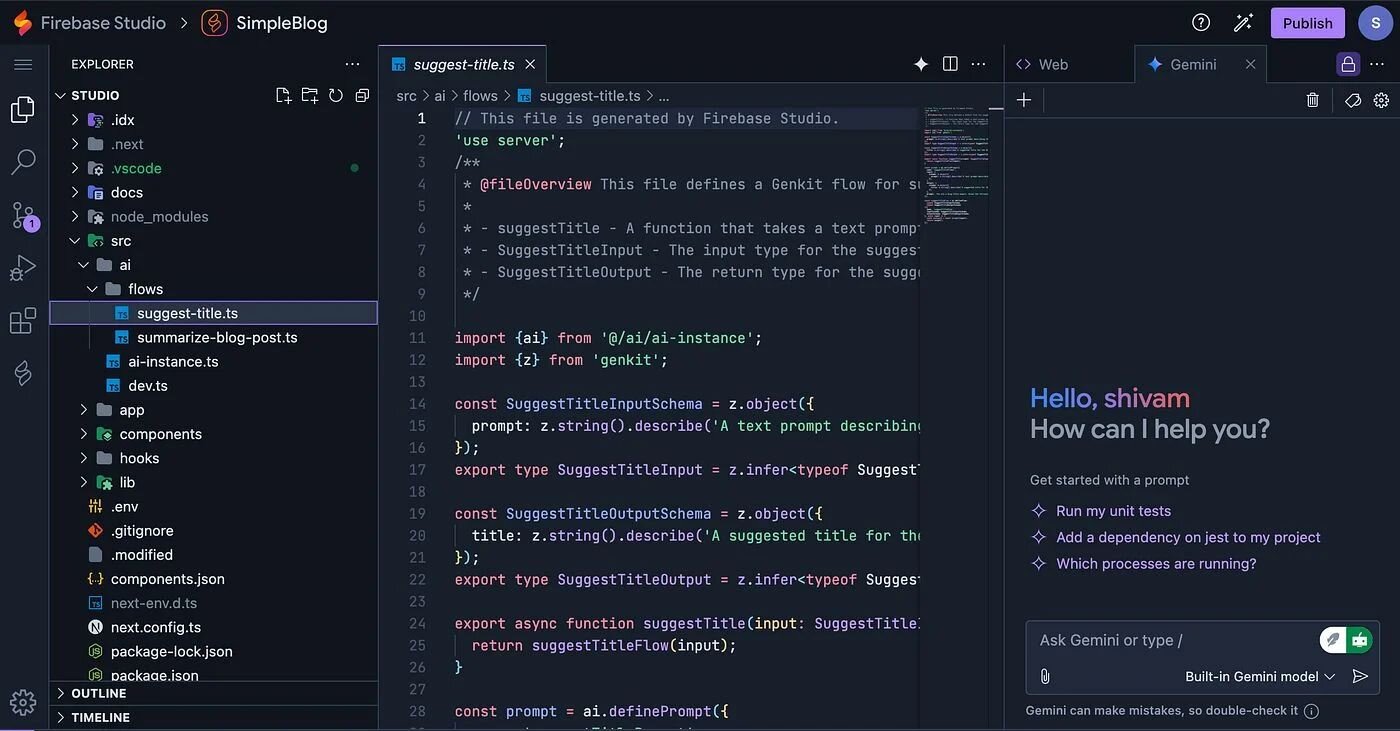Attach a file with the paperclip icon
1400x731 pixels.
click(x=1044, y=675)
